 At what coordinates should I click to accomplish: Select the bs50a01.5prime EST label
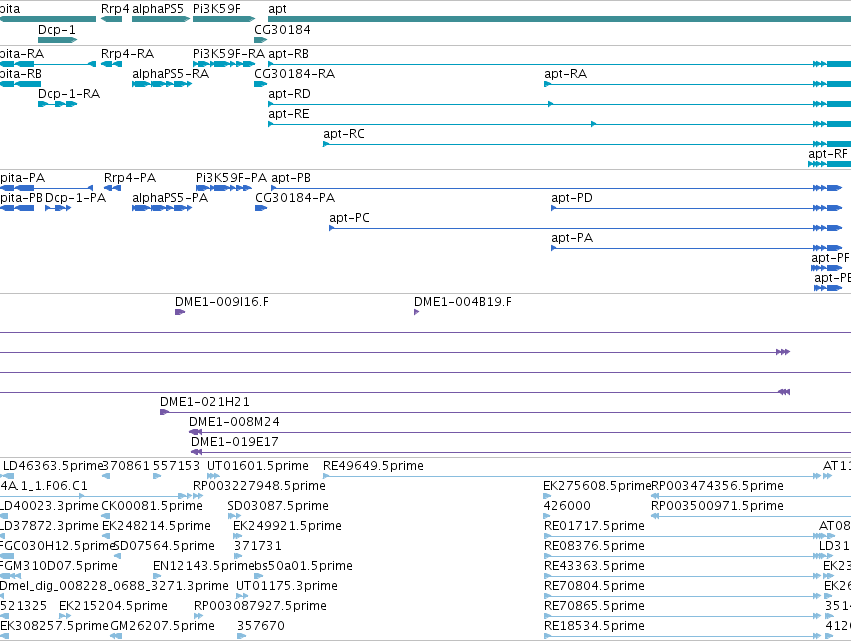pyautogui.click(x=303, y=567)
